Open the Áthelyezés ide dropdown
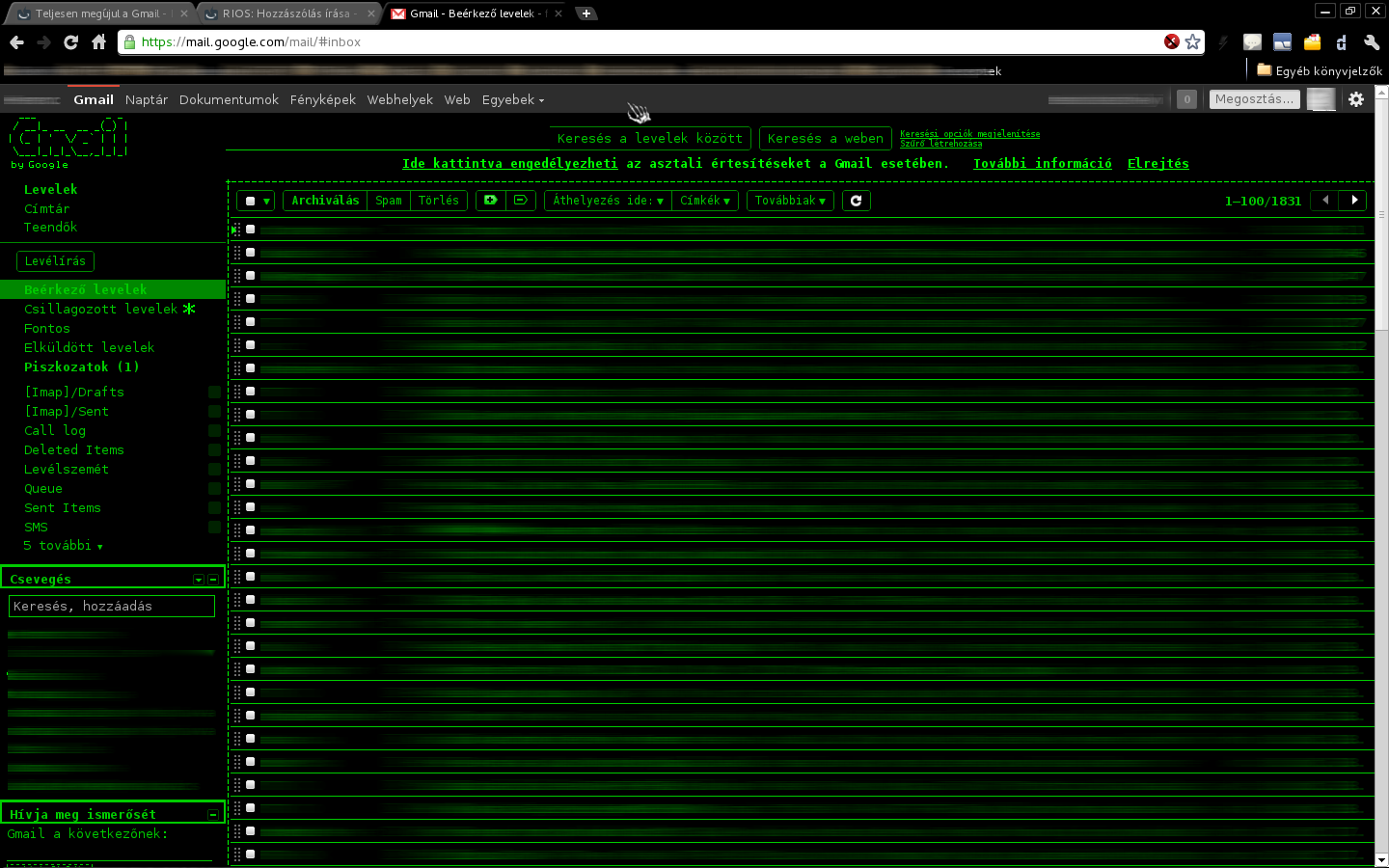 608,201
